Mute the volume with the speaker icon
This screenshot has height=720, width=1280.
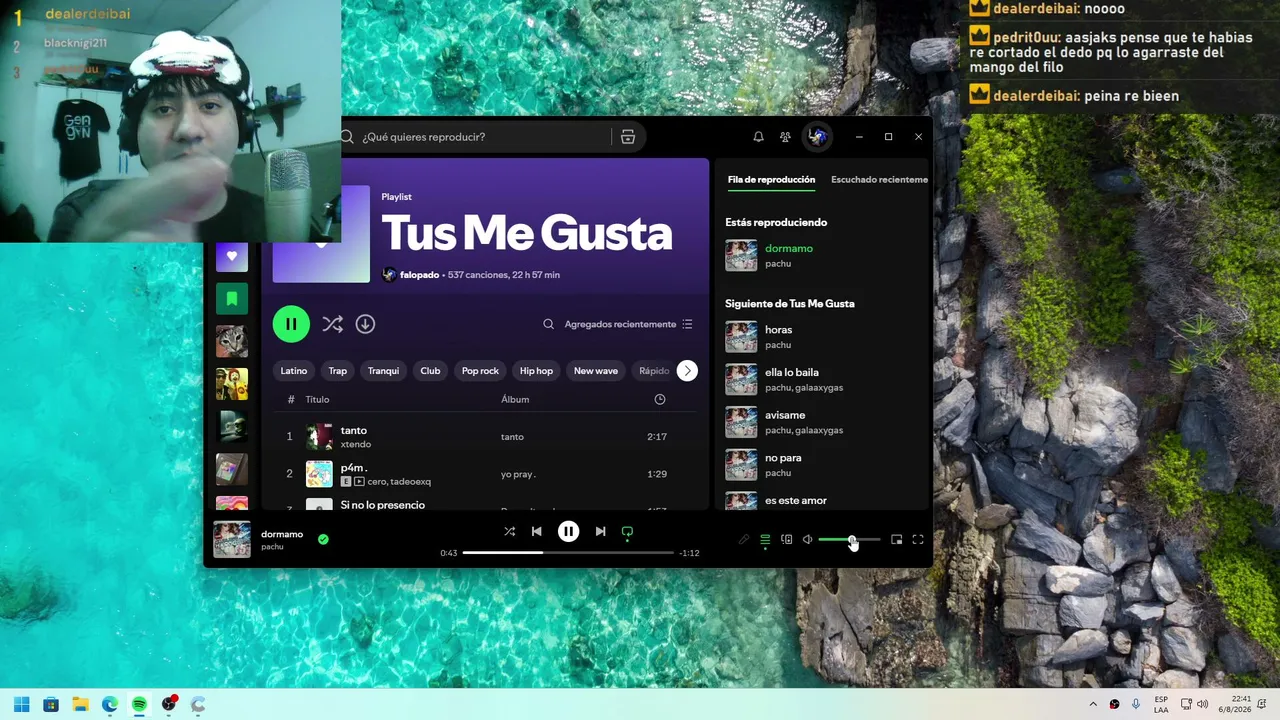[808, 540]
